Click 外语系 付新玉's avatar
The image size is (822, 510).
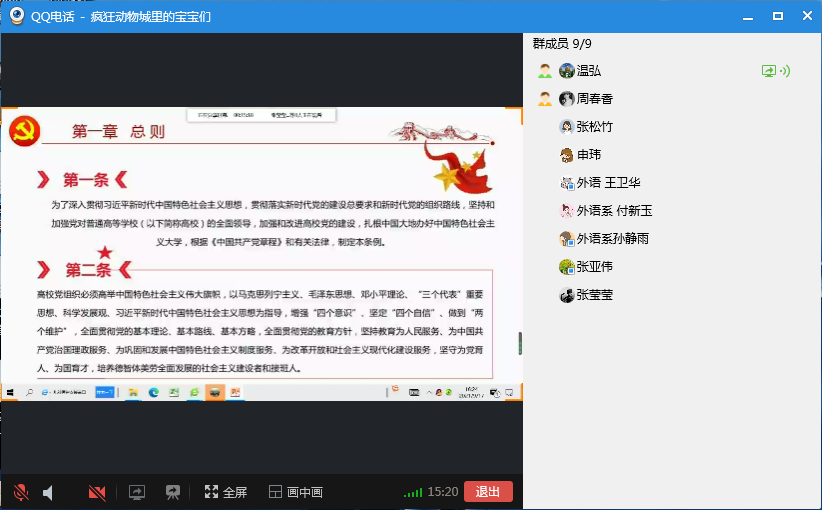tap(567, 211)
